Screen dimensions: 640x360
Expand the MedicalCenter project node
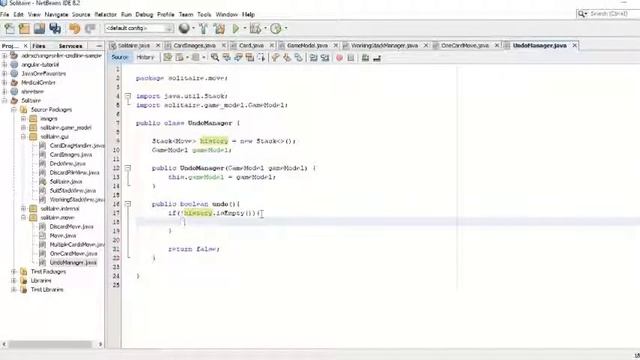tap(4, 82)
